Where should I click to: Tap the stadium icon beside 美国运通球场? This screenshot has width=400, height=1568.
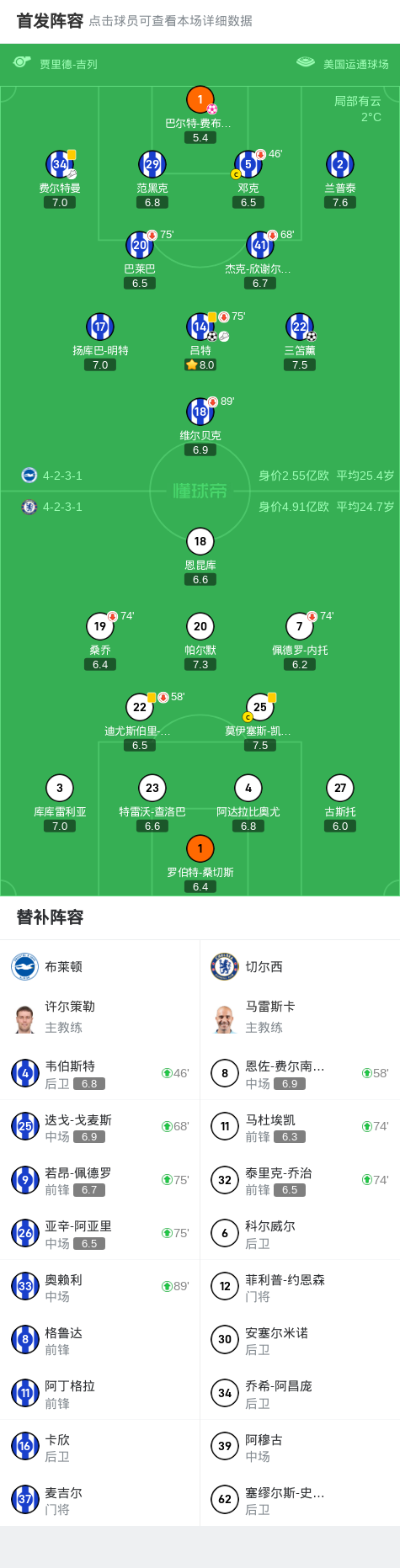306,63
